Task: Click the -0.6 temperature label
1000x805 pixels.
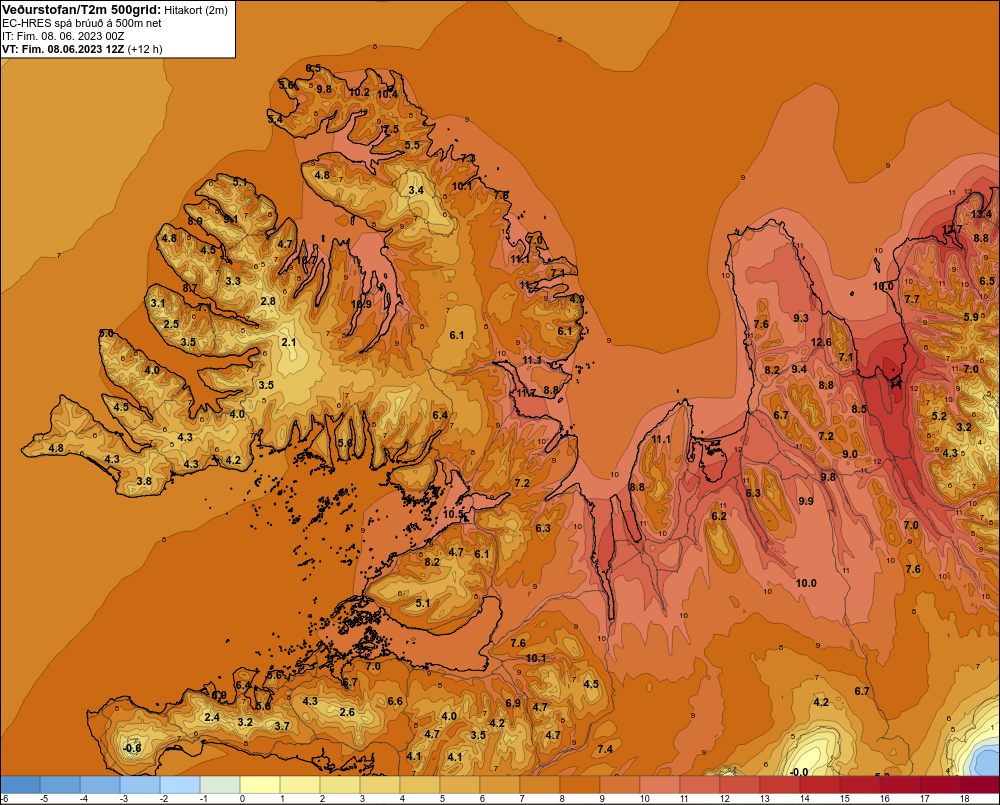Action: (131, 748)
